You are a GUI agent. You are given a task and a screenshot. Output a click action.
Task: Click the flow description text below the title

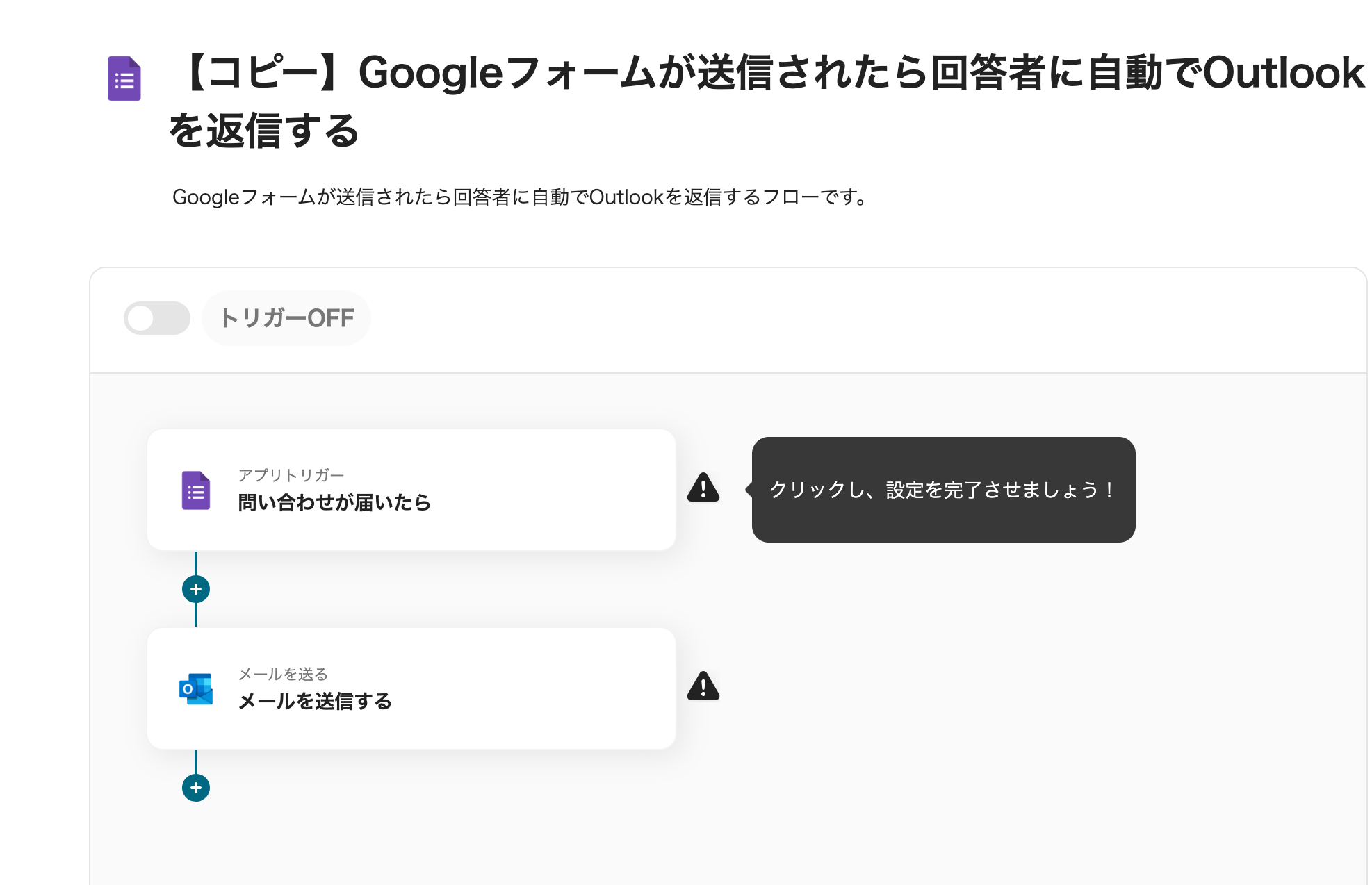tap(521, 197)
